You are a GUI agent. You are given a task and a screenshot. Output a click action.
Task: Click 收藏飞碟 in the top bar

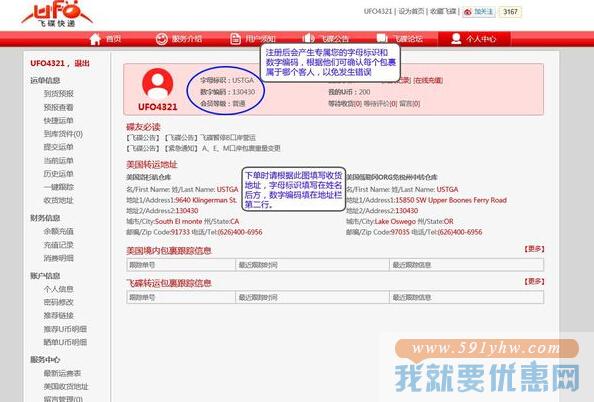coord(442,11)
